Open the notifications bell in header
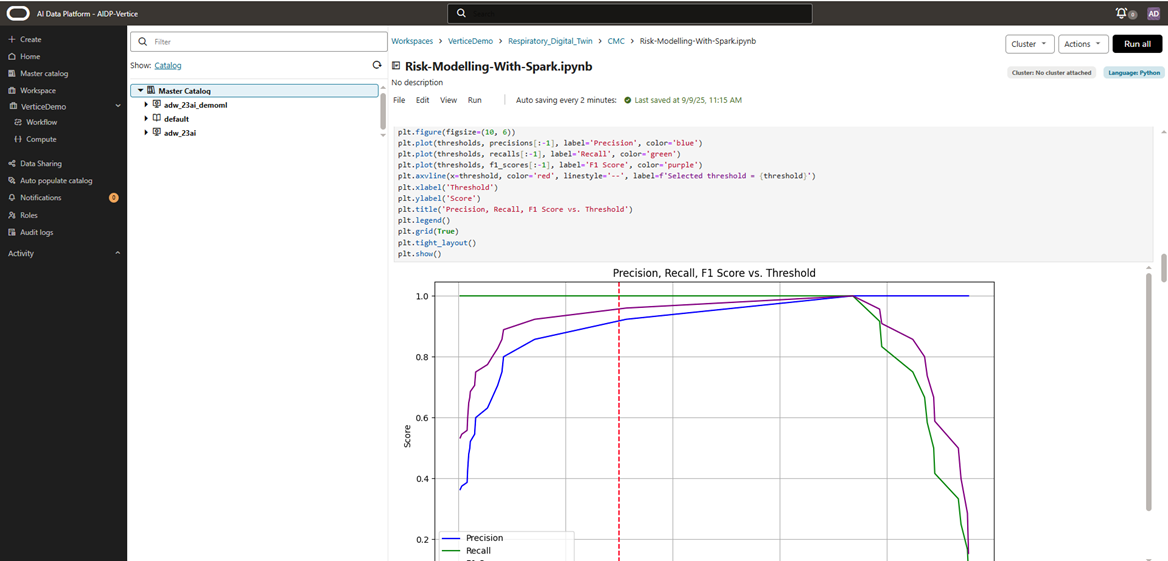The image size is (1168, 561). point(1121,13)
